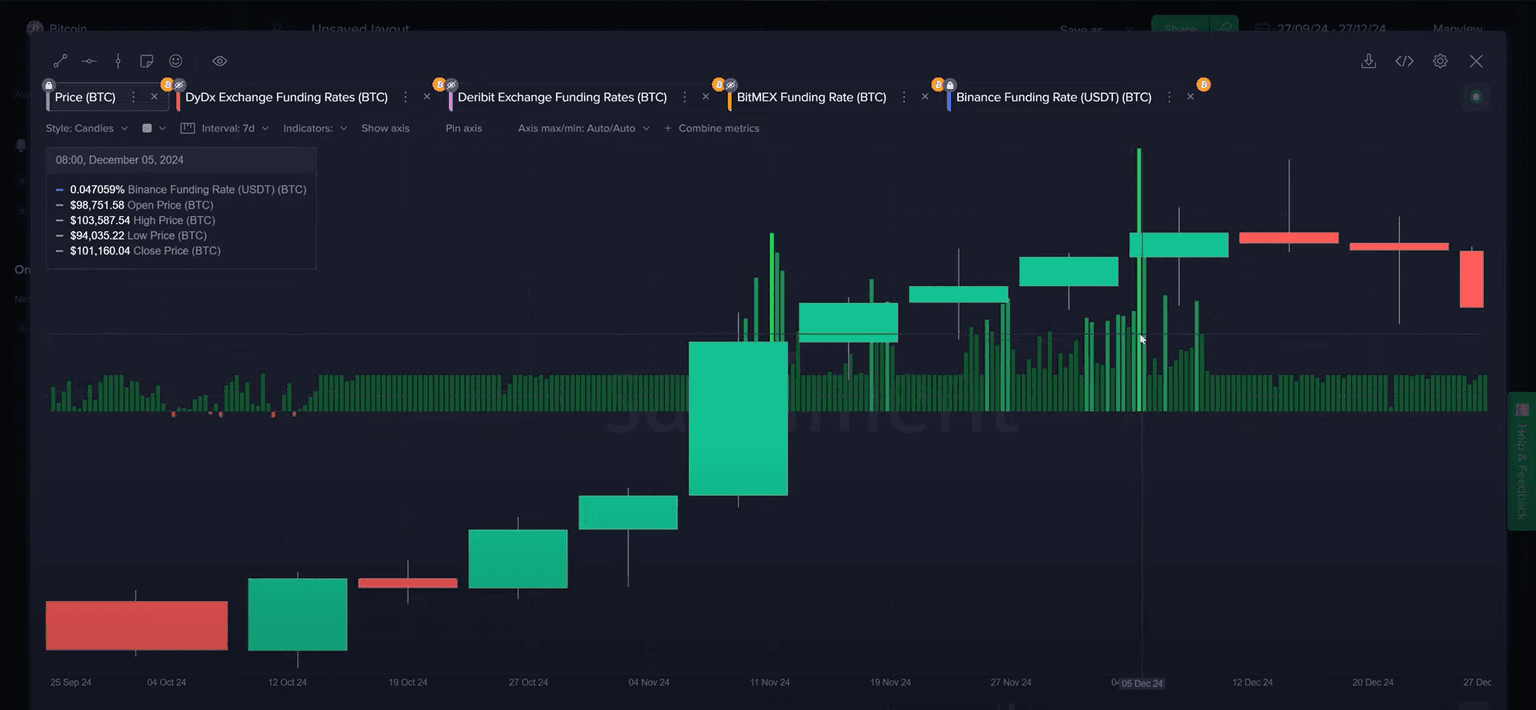Image resolution: width=1536 pixels, height=710 pixels.
Task: Add a sticky note to chart
Action: [x=147, y=61]
